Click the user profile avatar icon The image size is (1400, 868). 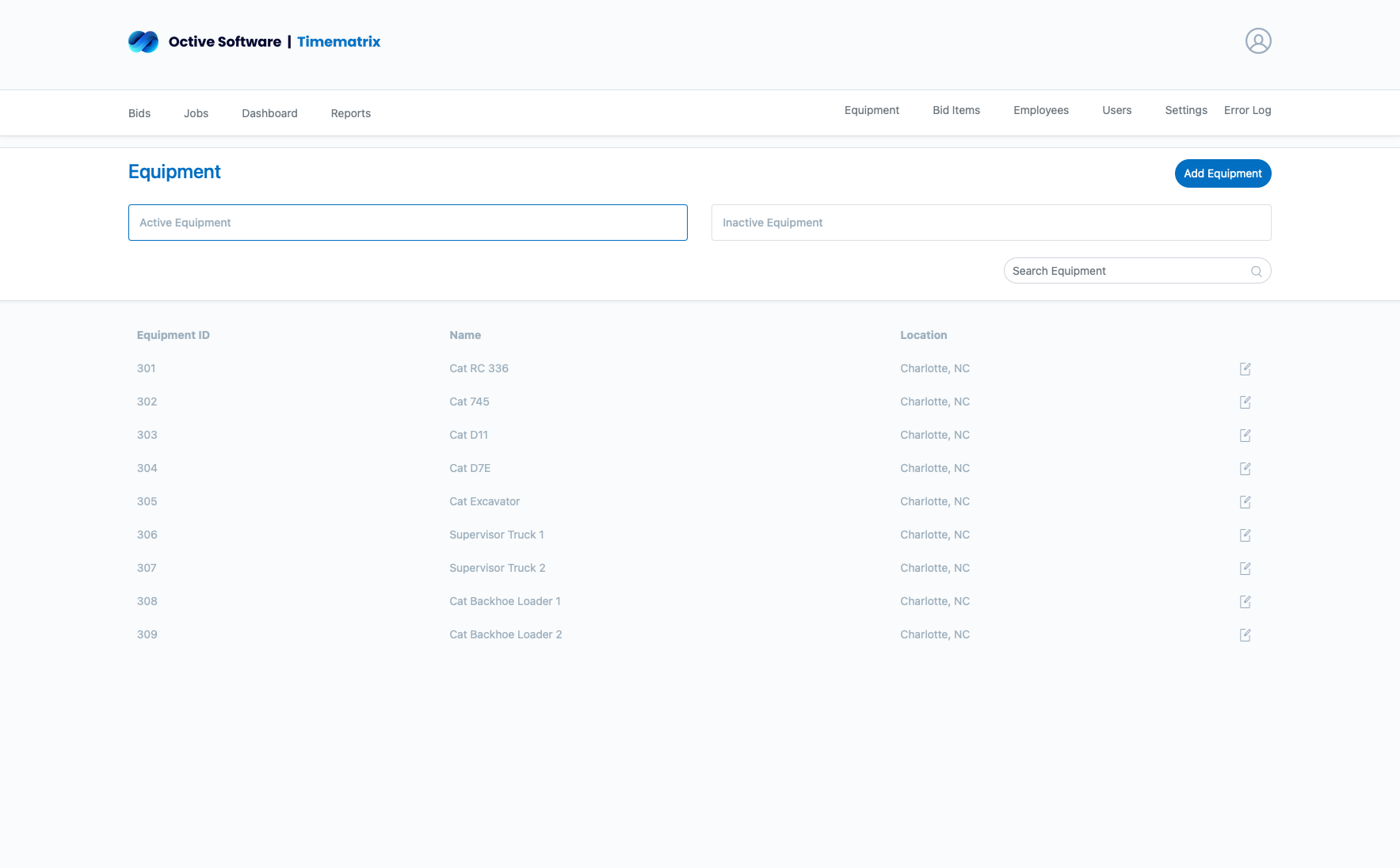click(x=1258, y=41)
